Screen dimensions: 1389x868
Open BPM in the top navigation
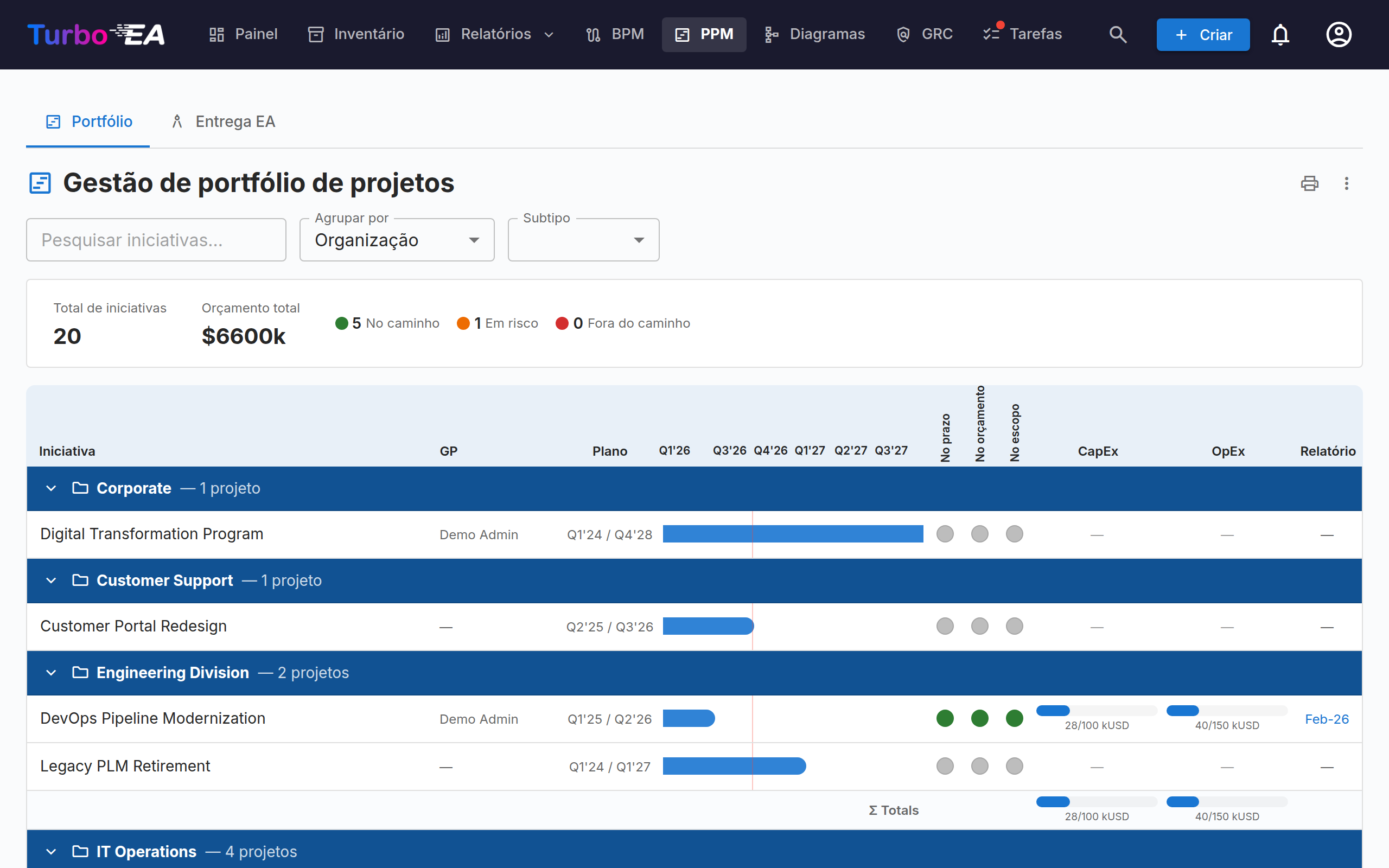click(x=615, y=34)
